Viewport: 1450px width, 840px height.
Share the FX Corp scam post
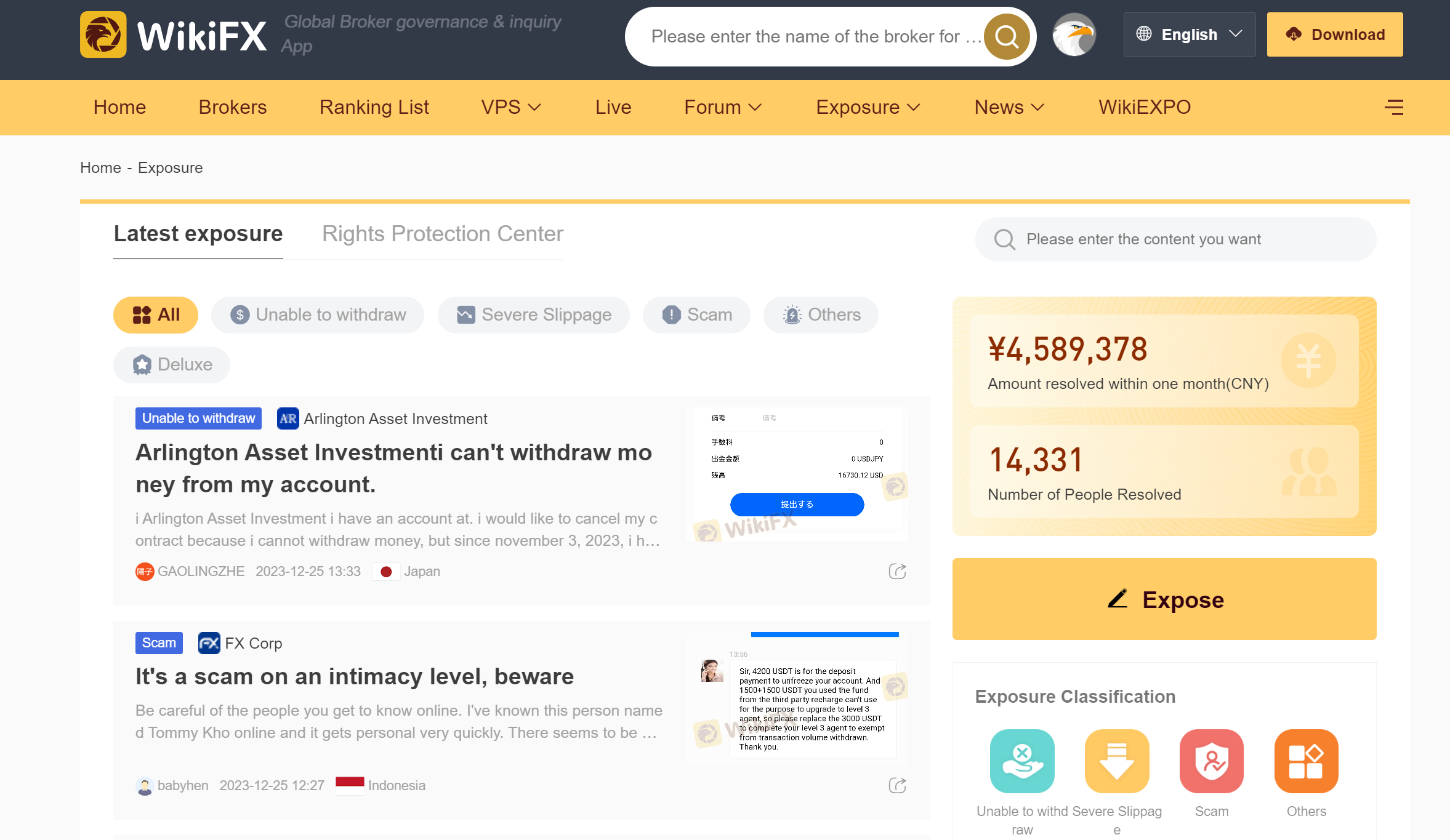[x=897, y=785]
